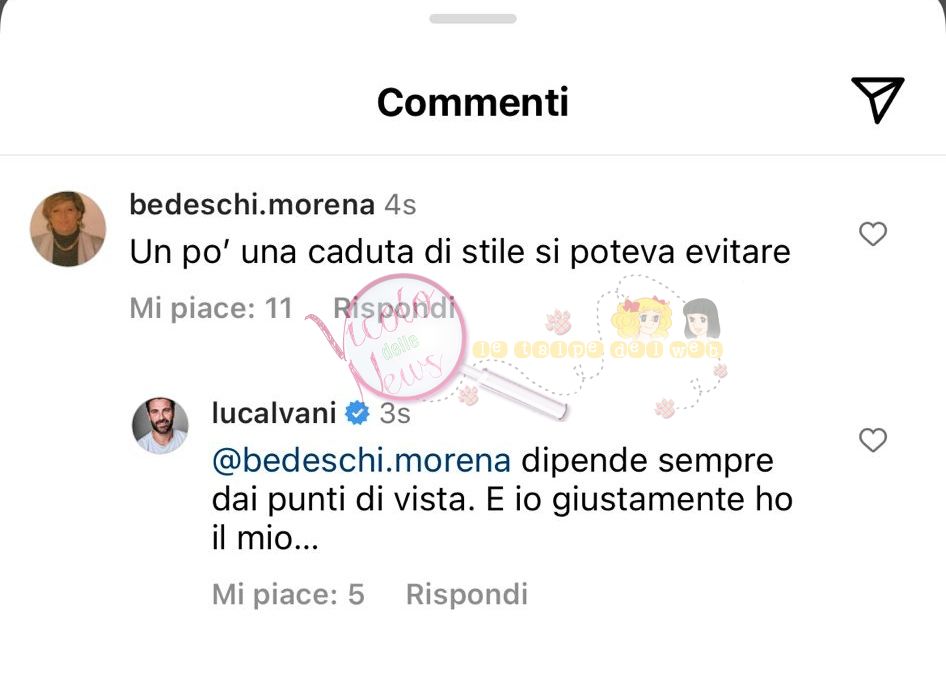Click the '4s' comment timestamp

[401, 205]
